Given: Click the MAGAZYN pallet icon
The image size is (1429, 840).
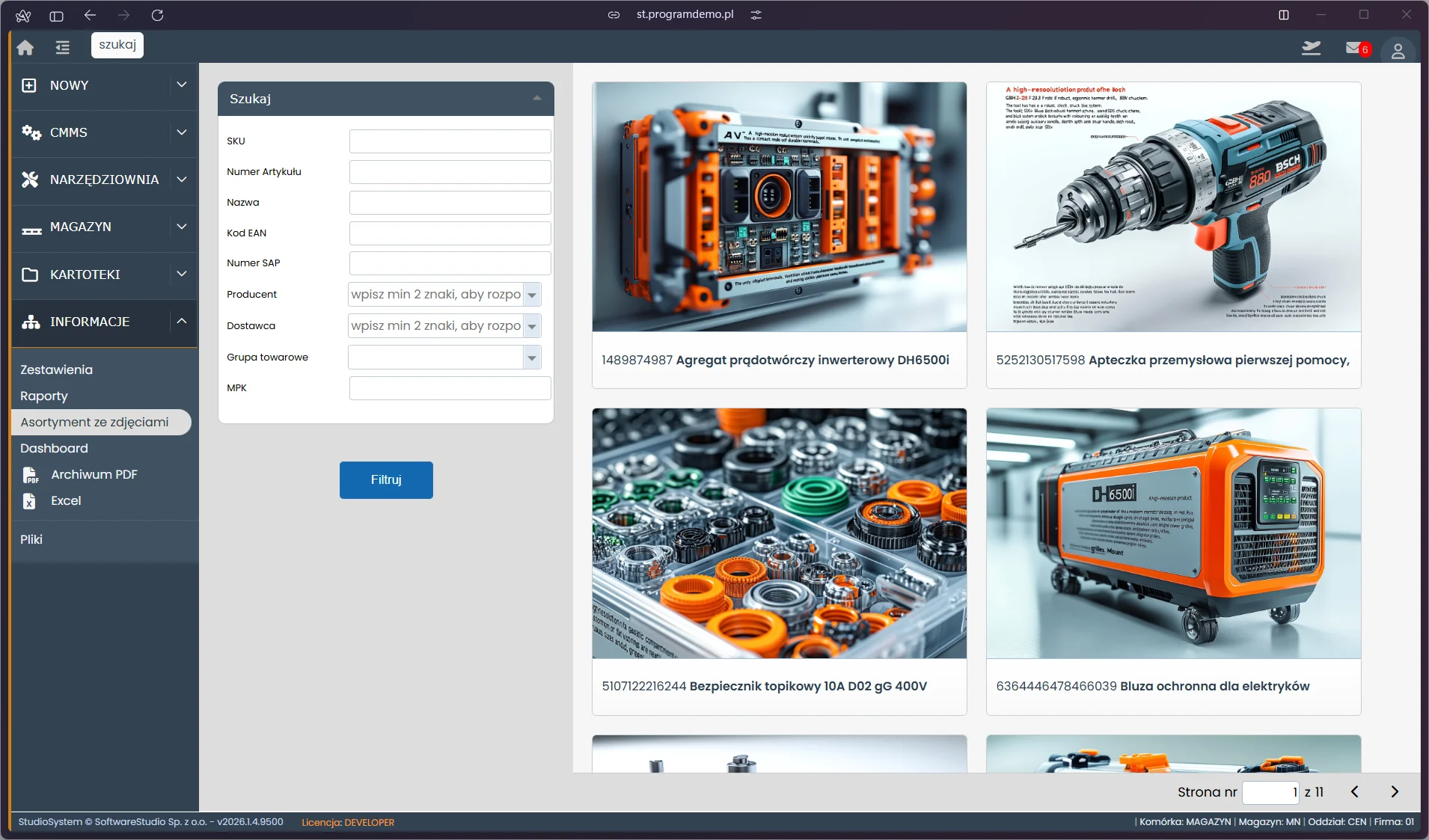Looking at the screenshot, I should 31,230.
